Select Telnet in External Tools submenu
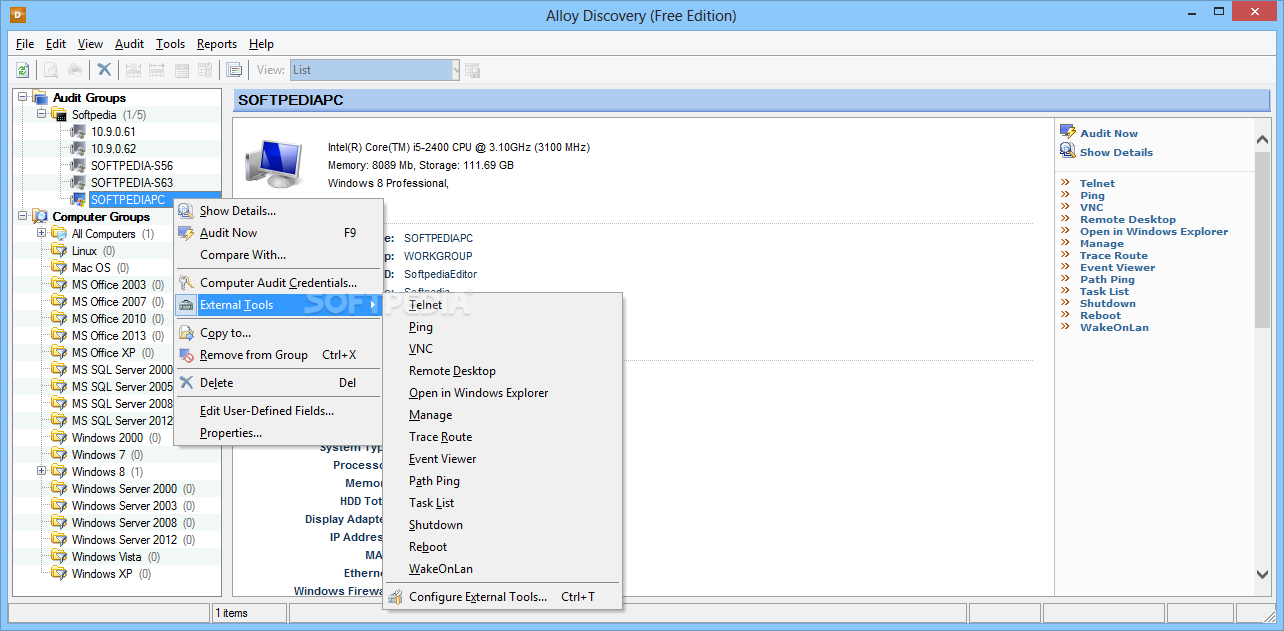 click(426, 305)
